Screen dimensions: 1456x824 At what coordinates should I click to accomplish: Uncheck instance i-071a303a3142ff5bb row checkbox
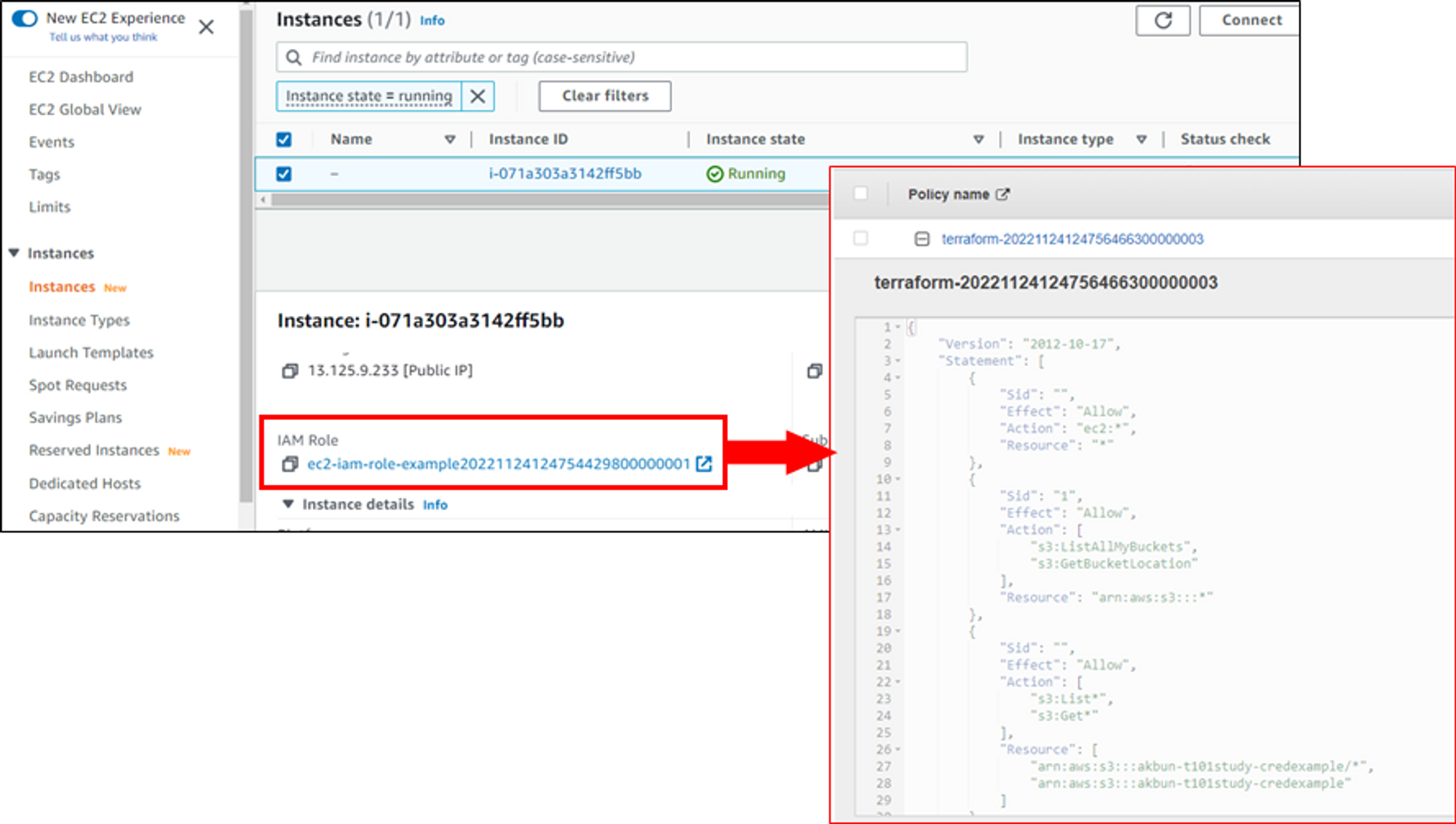pyautogui.click(x=284, y=174)
